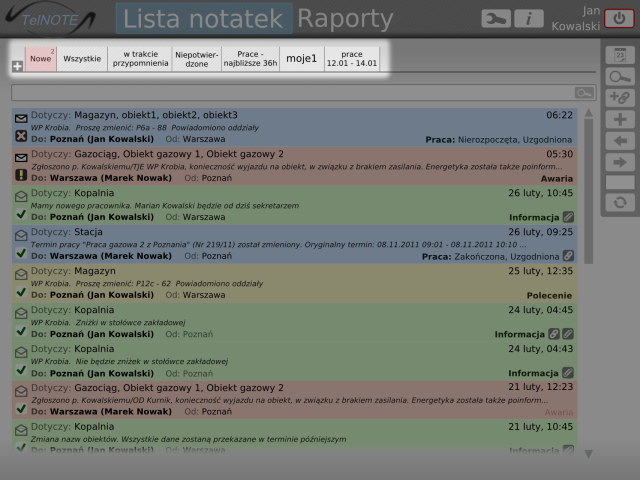Viewport: 640px width, 480px height.
Task: Click the plus add-note icon in sidebar
Action: point(620,119)
